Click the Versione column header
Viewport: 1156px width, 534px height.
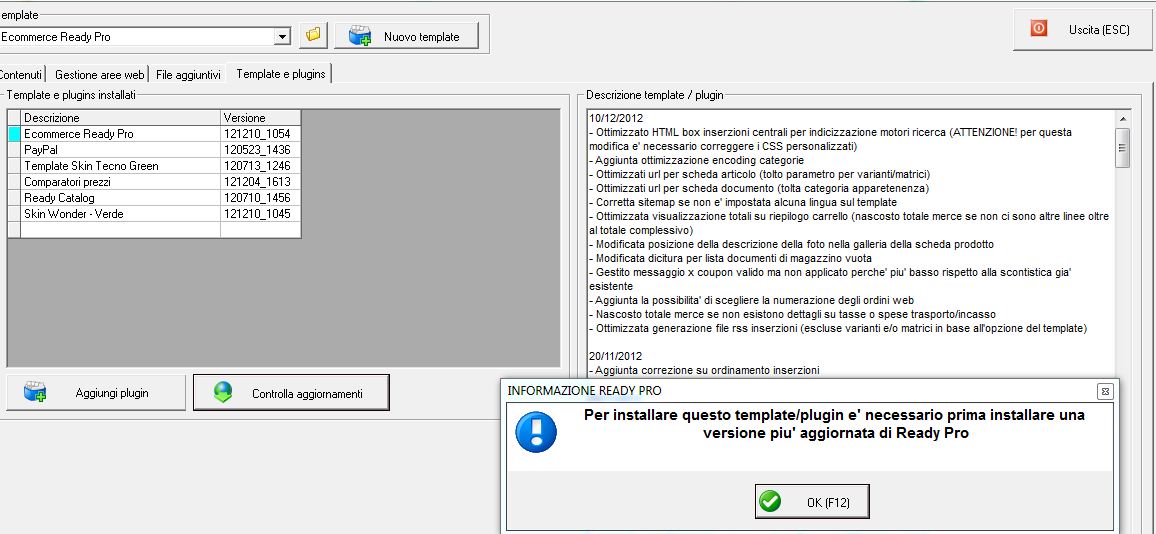pos(261,118)
